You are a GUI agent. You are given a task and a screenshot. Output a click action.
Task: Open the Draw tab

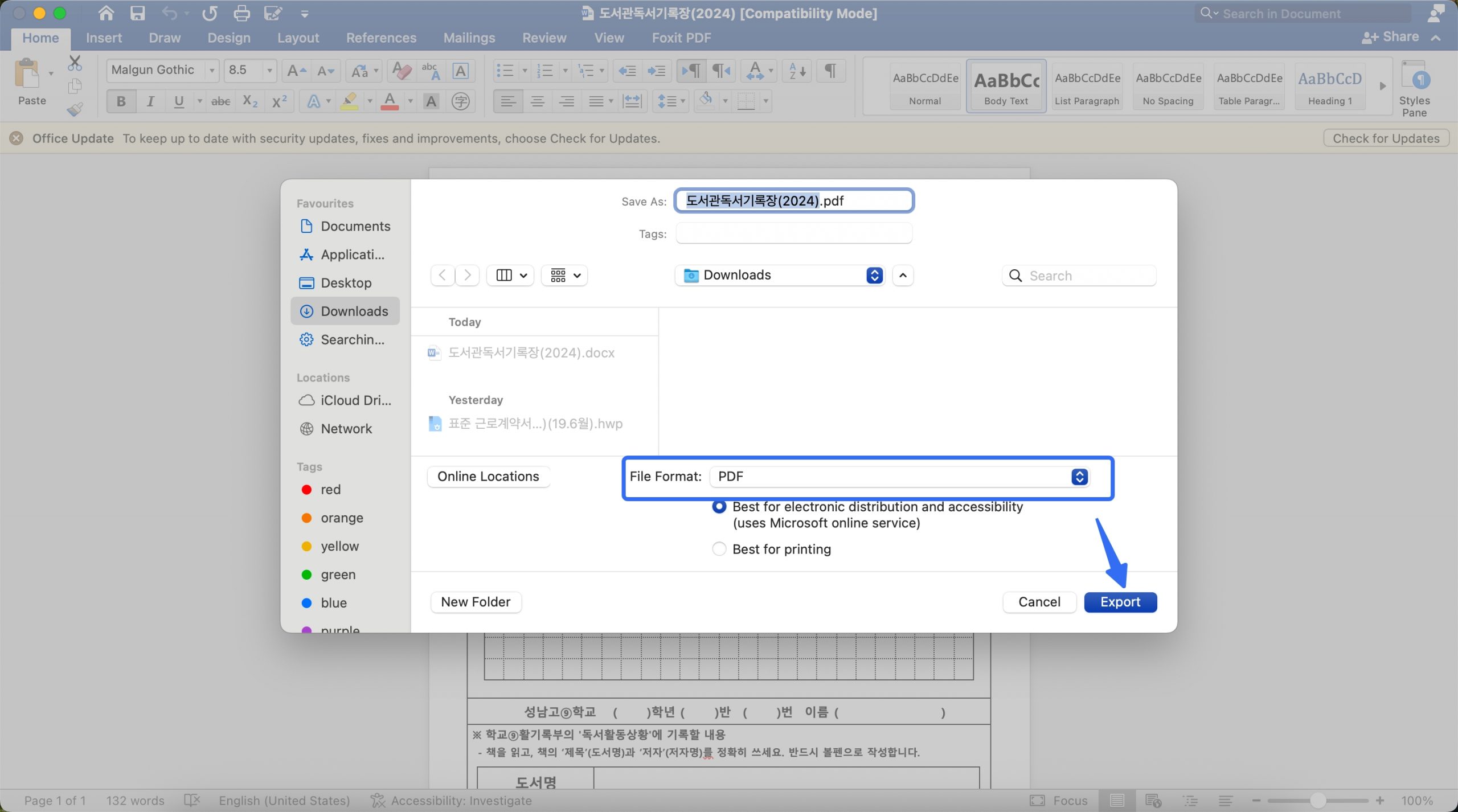pos(165,38)
